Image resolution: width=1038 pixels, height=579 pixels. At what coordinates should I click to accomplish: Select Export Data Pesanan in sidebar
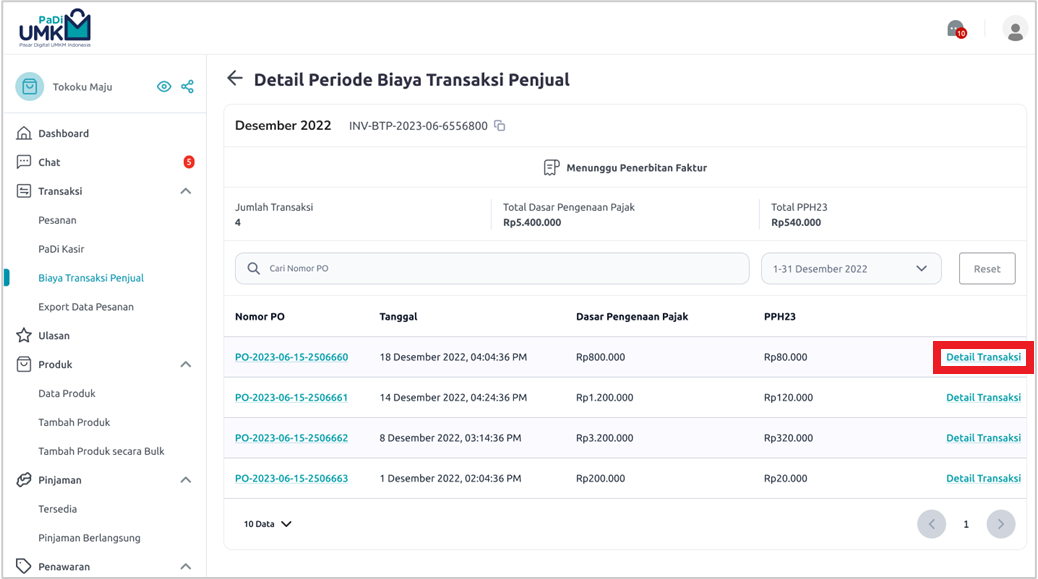(86, 307)
